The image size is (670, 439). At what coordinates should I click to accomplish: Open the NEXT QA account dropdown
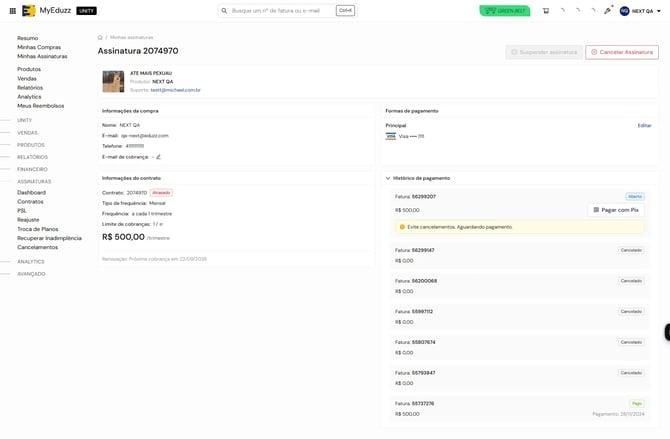click(x=640, y=11)
